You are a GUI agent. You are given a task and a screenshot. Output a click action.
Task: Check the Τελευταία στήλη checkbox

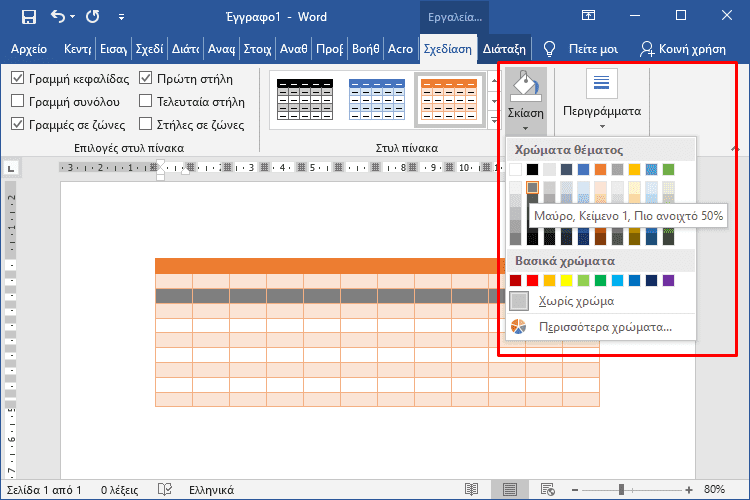point(147,101)
